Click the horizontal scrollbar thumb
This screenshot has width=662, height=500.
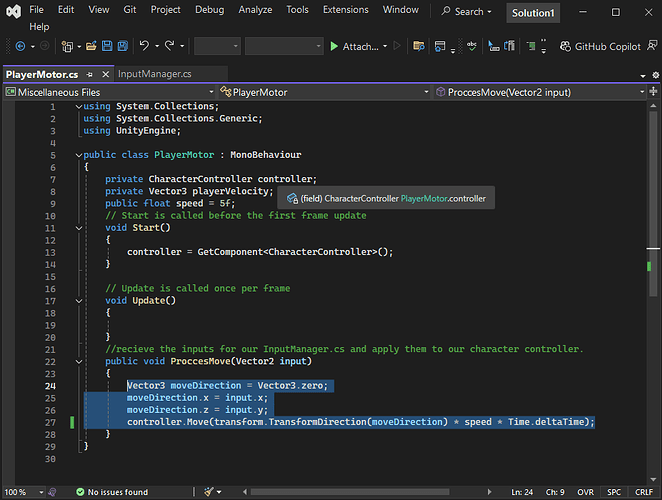[x=350, y=492]
